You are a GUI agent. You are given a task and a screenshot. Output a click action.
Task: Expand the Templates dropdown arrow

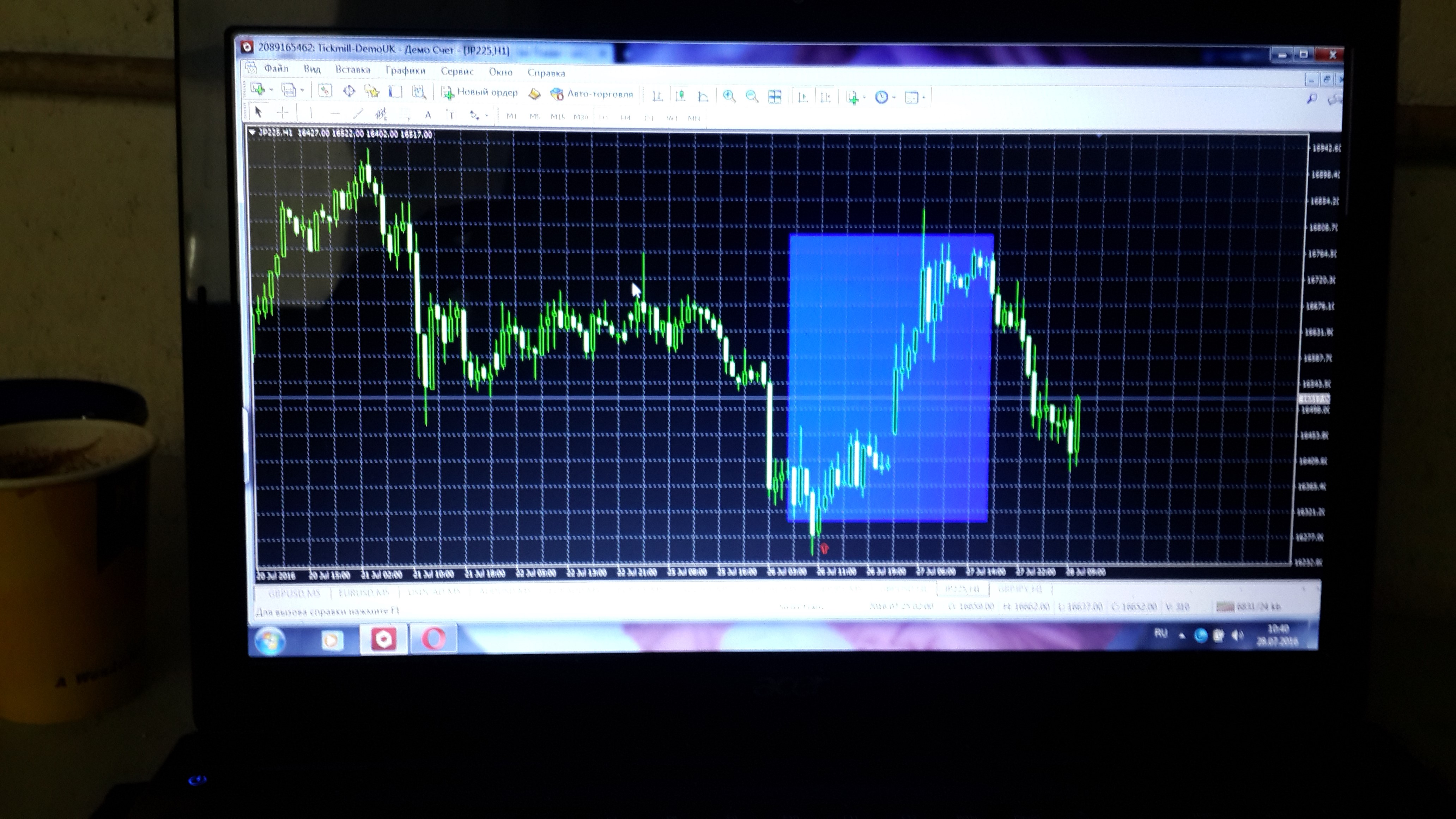point(924,98)
